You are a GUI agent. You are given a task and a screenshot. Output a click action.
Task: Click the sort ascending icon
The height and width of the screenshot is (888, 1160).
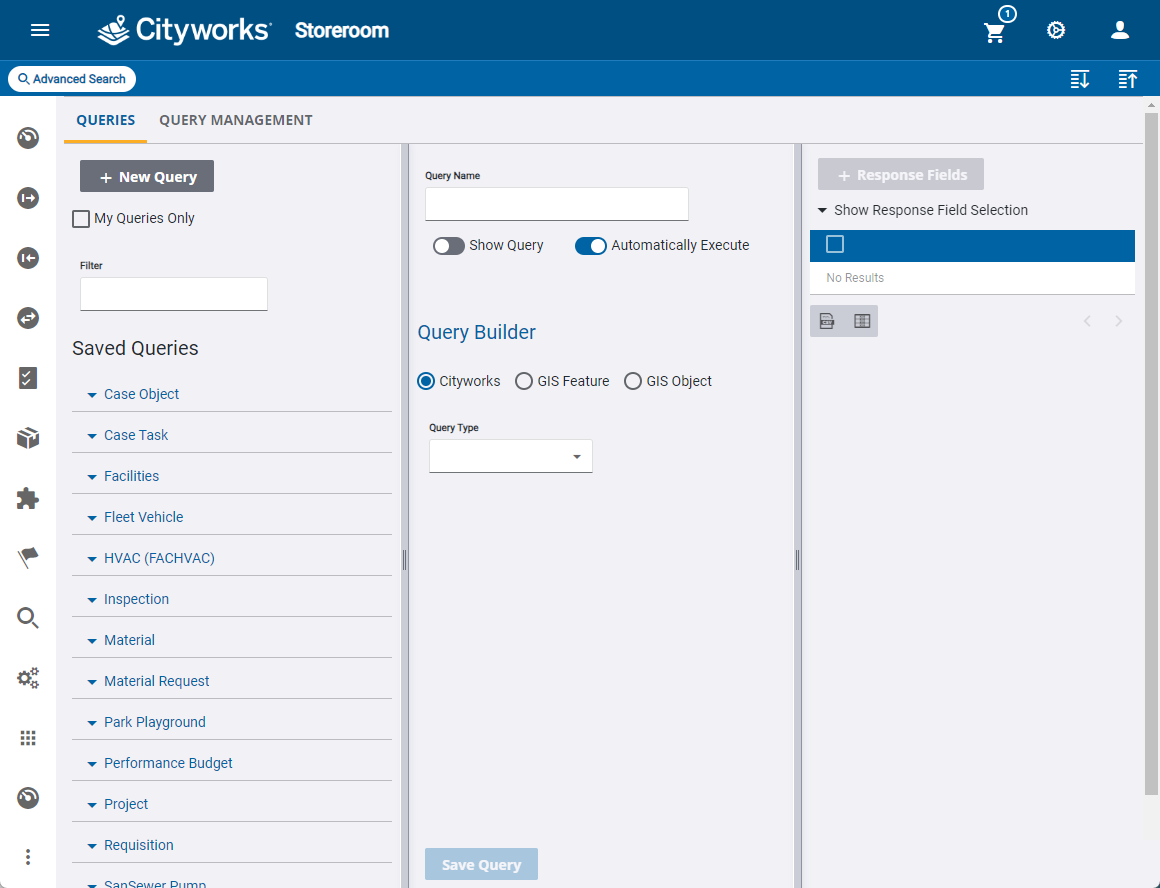point(1128,79)
